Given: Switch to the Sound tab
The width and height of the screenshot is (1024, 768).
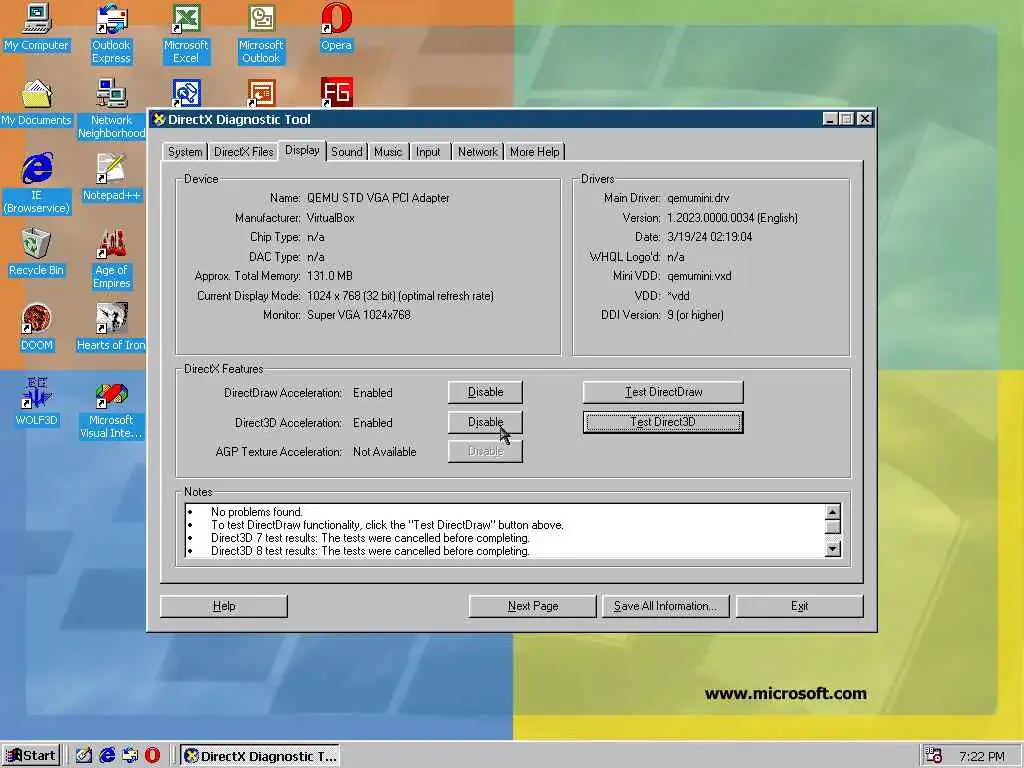Looking at the screenshot, I should pyautogui.click(x=346, y=152).
